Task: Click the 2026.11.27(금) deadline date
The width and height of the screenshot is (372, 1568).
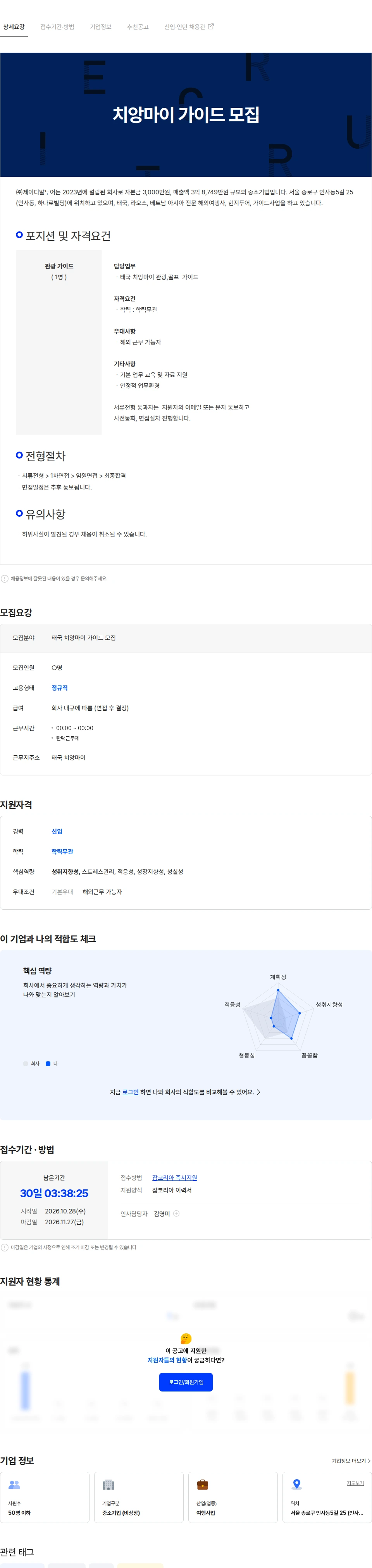Action: point(64,1222)
